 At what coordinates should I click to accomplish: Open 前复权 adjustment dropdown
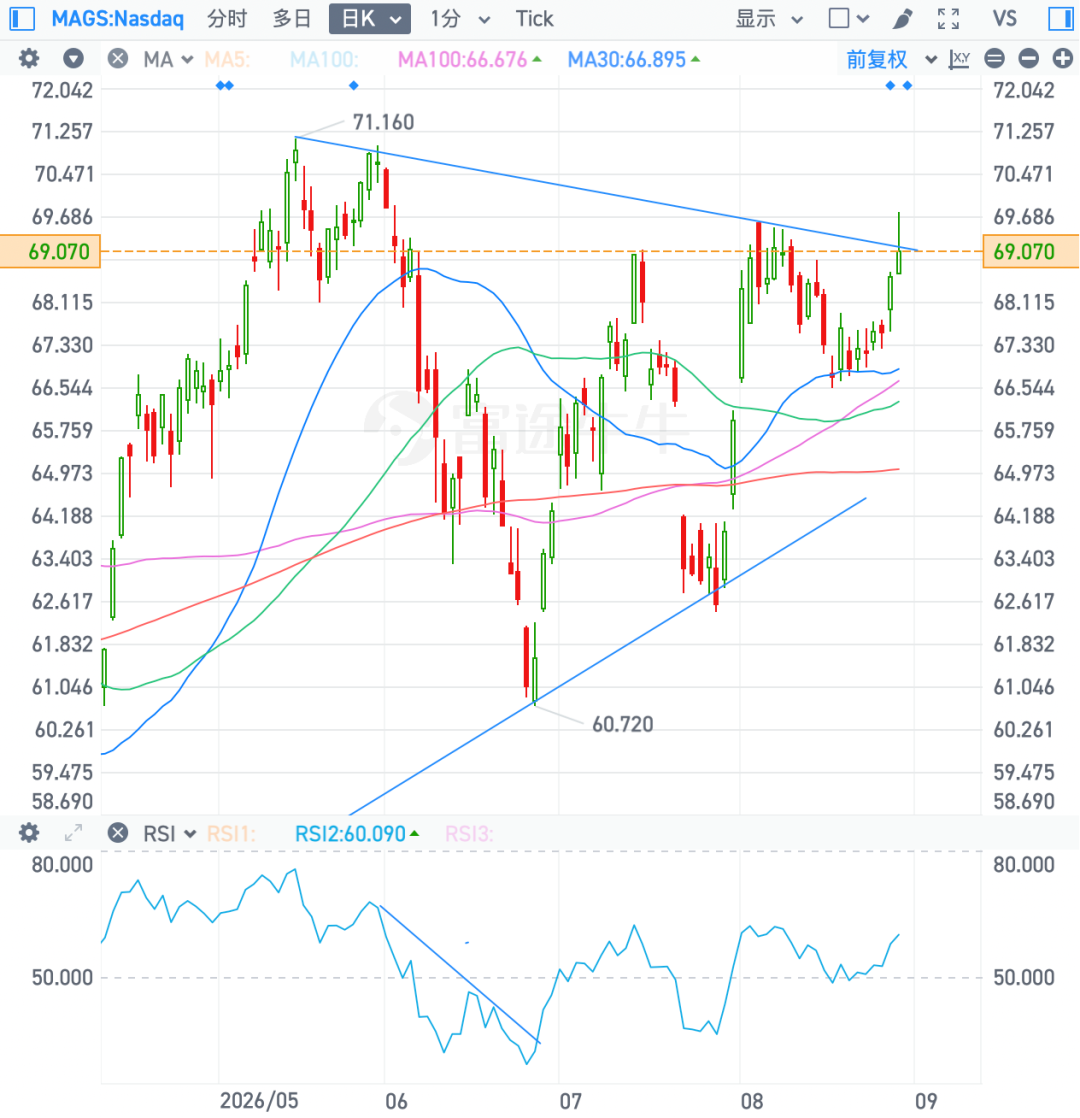click(x=891, y=59)
